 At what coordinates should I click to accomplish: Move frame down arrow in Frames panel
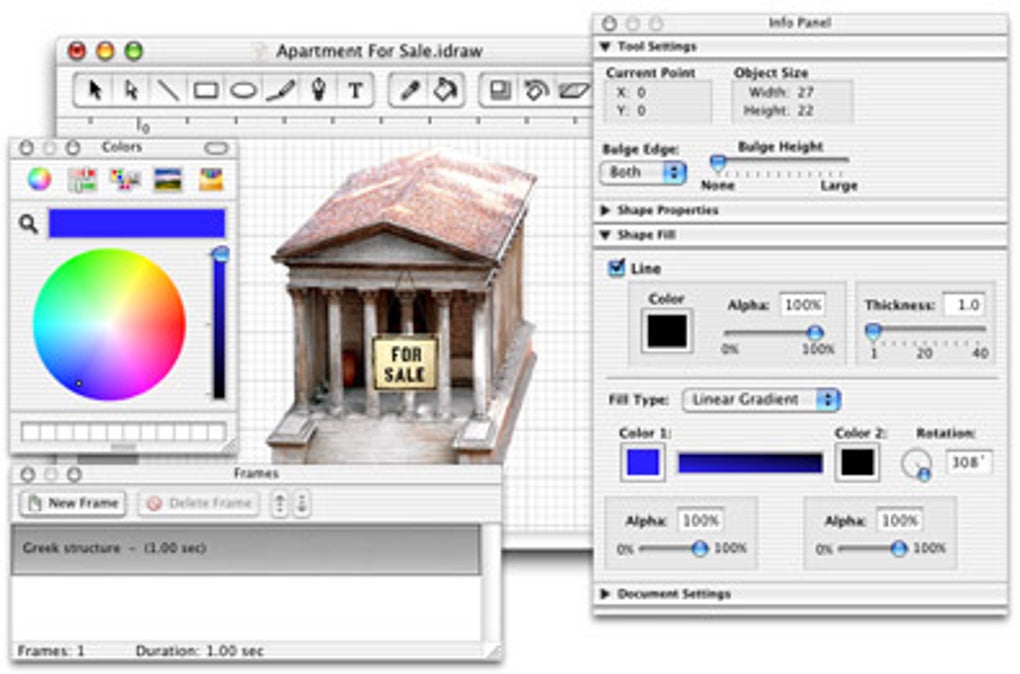point(302,504)
